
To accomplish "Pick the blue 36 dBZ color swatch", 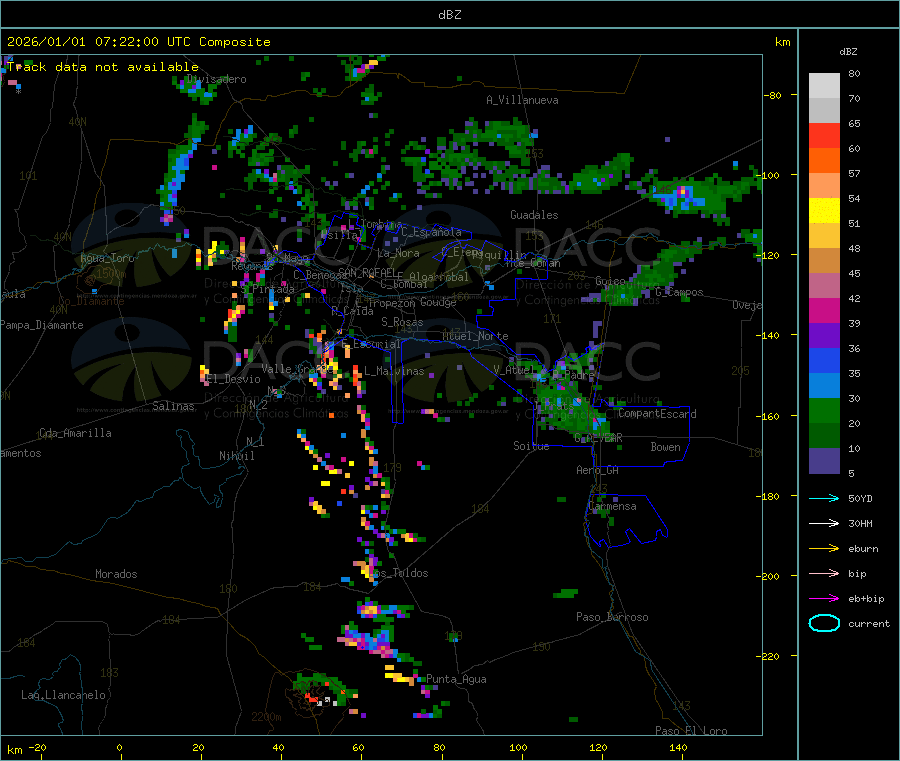I will click(x=824, y=360).
